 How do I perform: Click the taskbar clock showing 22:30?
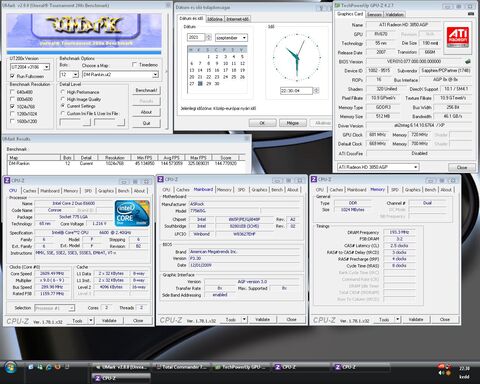[464, 368]
